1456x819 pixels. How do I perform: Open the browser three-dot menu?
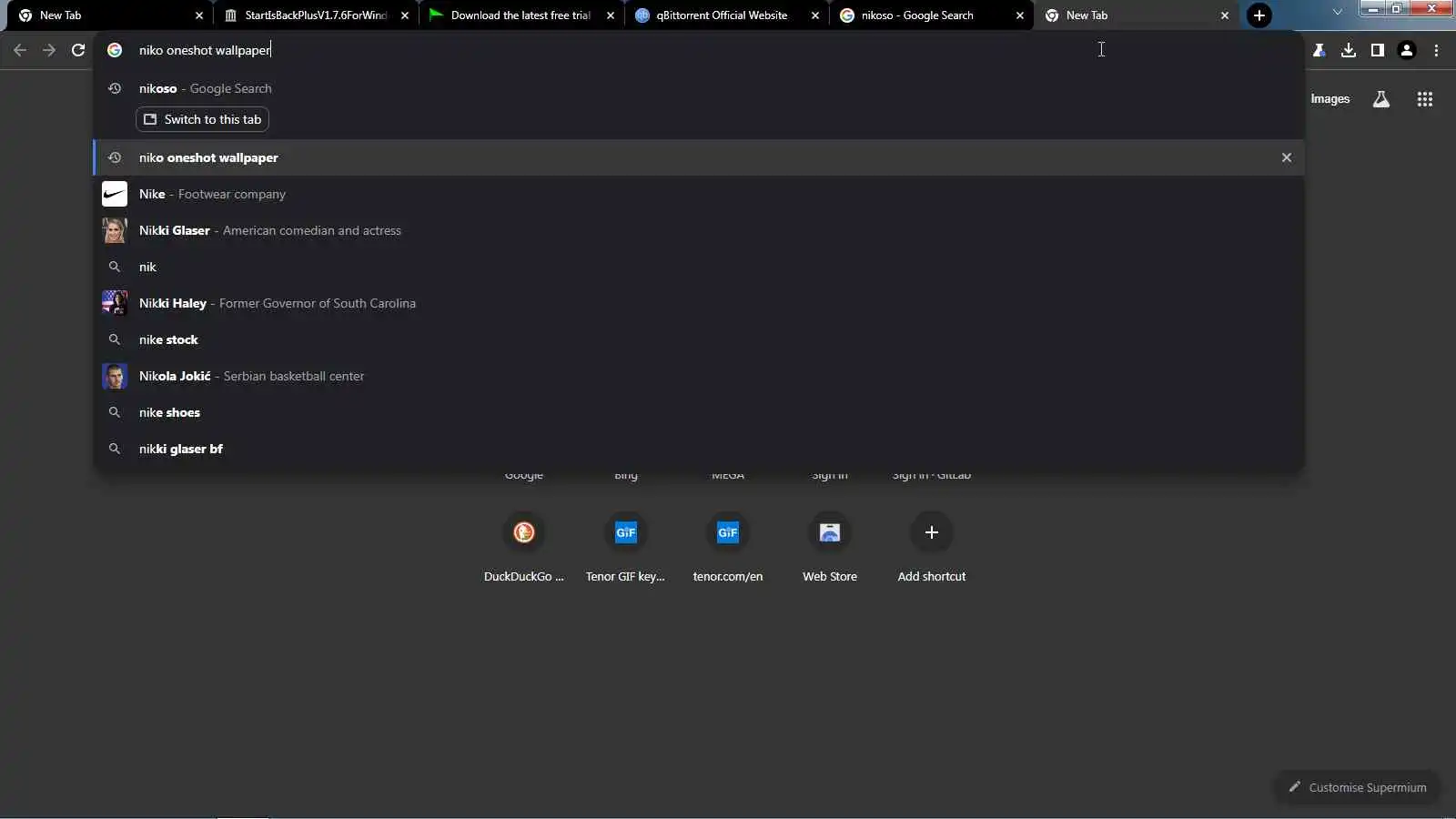pos(1436,50)
